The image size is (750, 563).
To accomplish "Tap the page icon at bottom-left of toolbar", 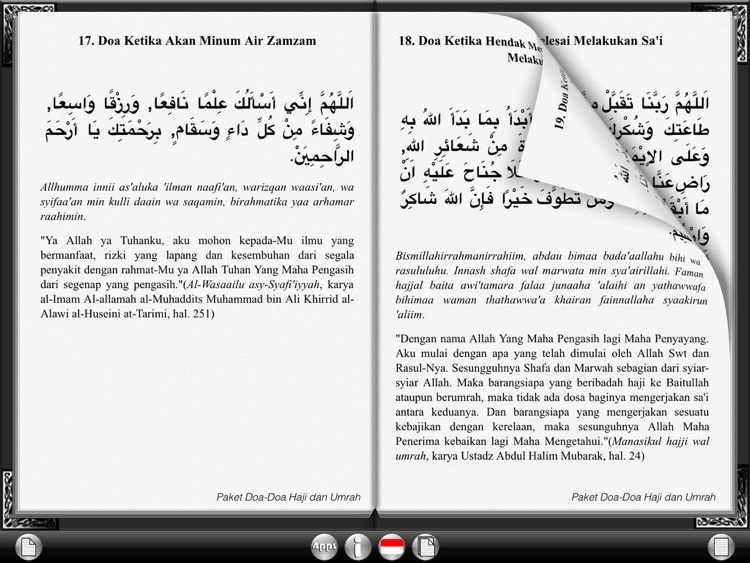I will click(x=29, y=546).
